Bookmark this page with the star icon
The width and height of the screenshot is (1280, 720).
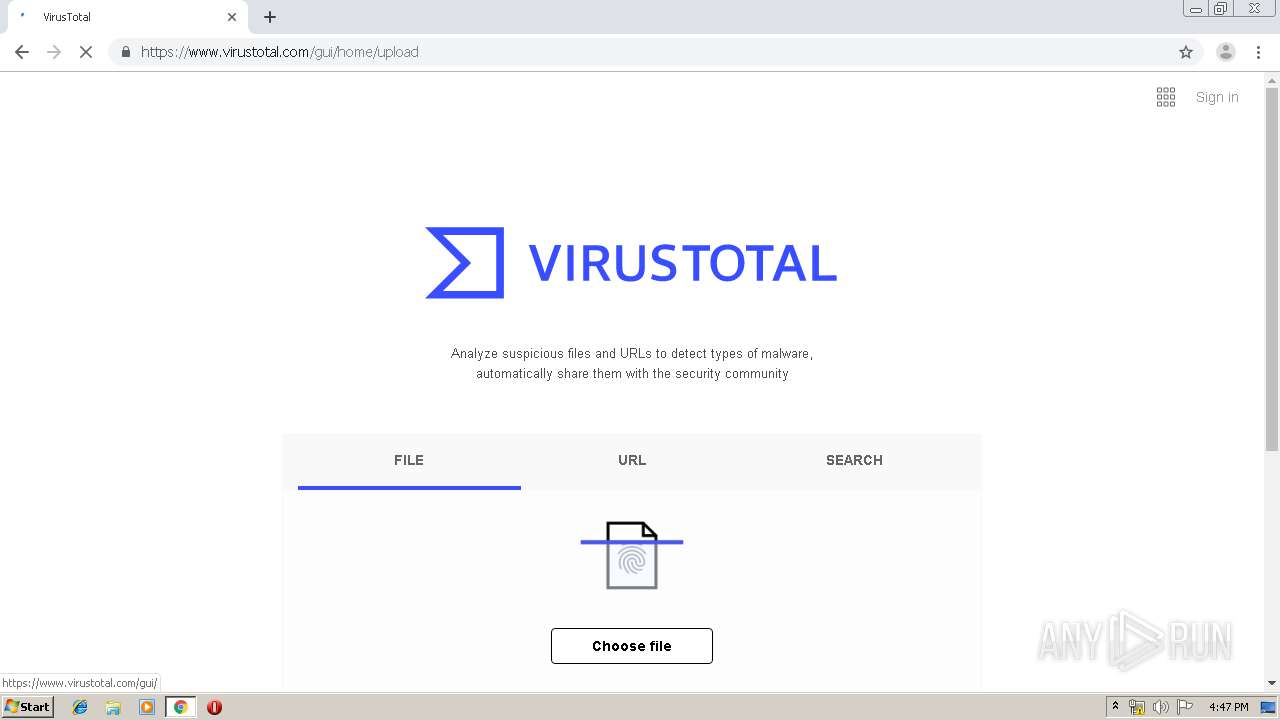point(1186,52)
